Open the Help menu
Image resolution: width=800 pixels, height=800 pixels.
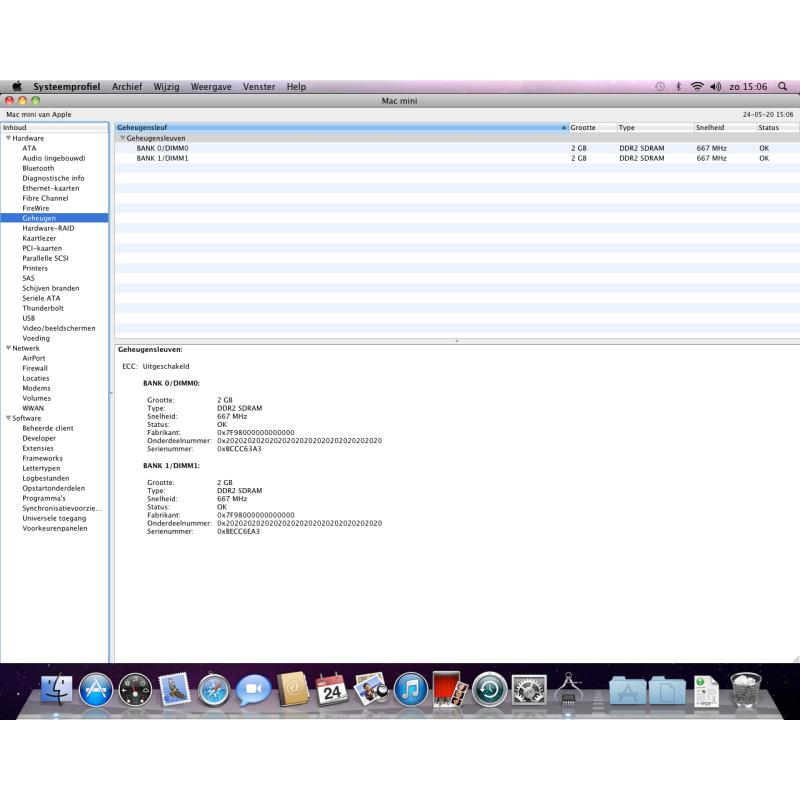(296, 86)
